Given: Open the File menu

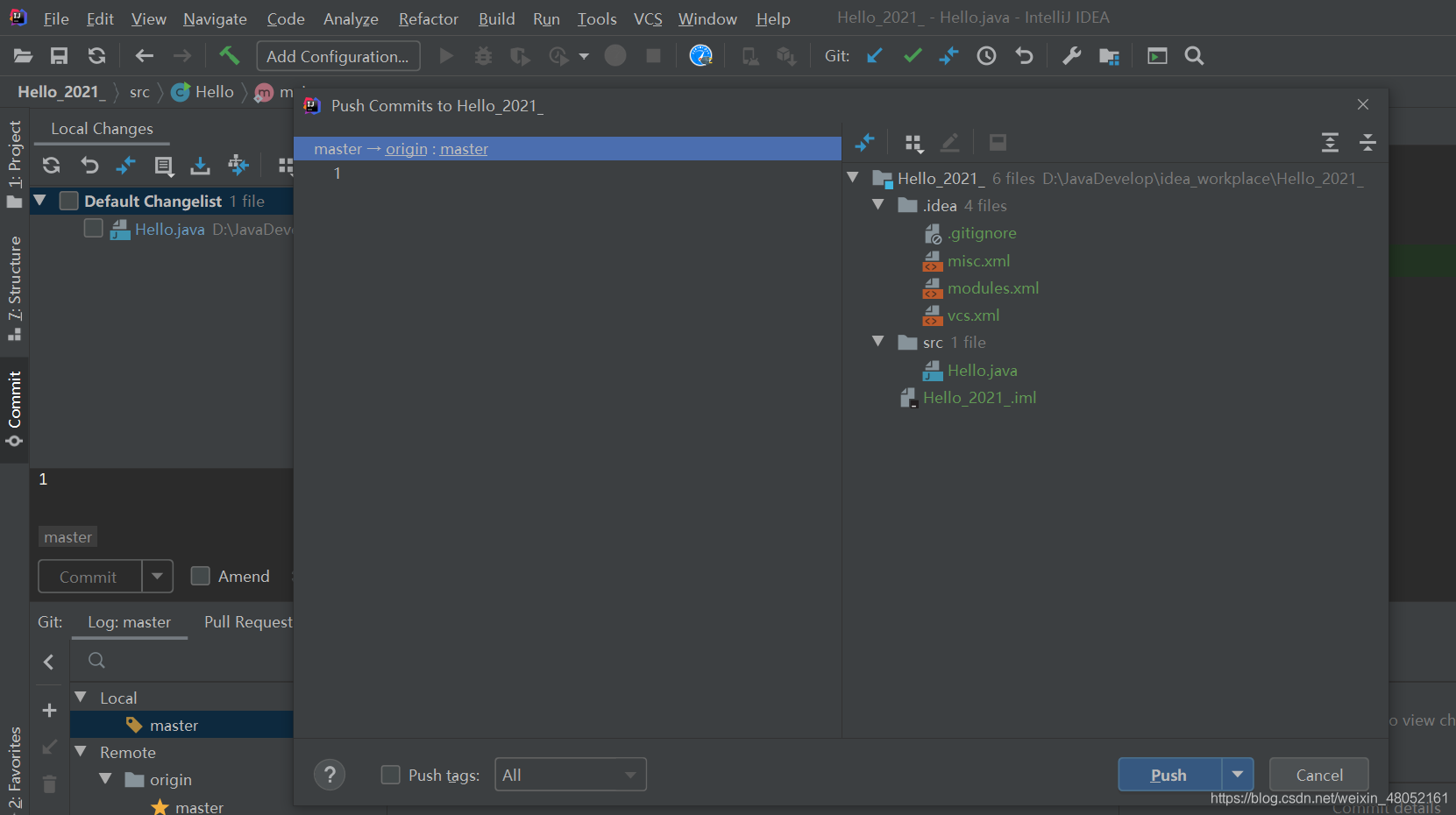Looking at the screenshot, I should (56, 18).
